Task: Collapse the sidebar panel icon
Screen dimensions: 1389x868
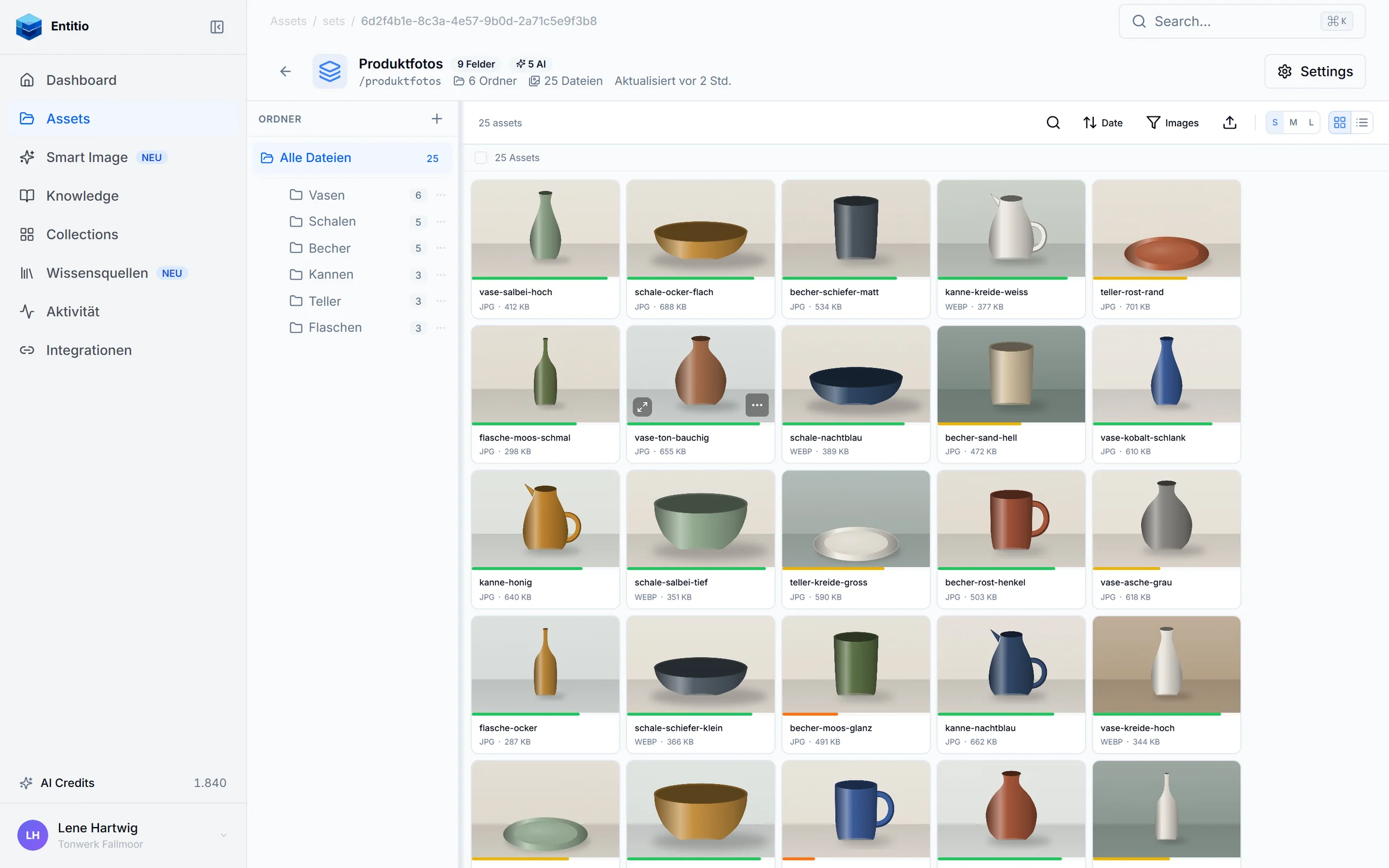Action: [x=216, y=27]
